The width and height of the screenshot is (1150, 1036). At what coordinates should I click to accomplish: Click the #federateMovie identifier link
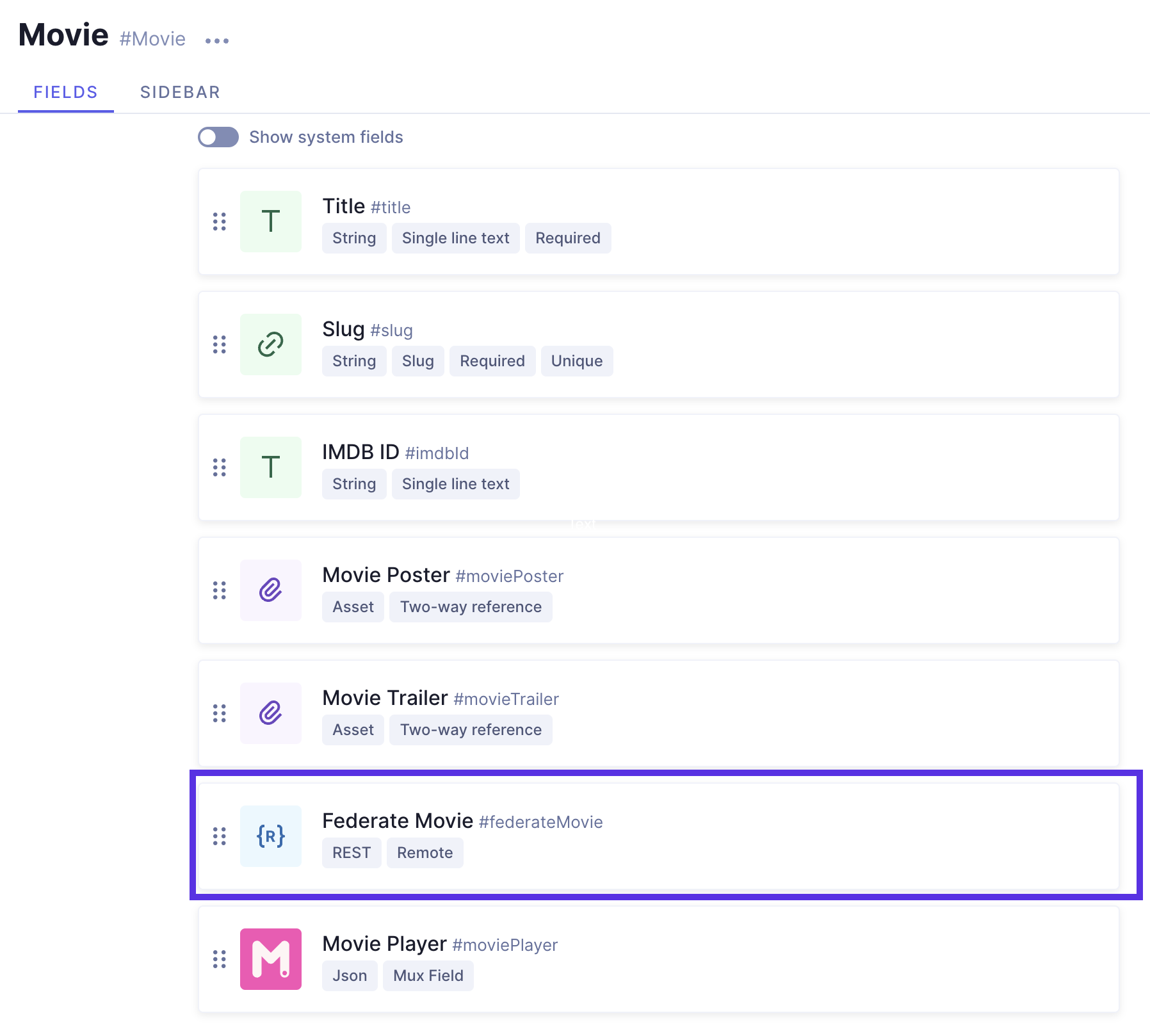coord(540,822)
